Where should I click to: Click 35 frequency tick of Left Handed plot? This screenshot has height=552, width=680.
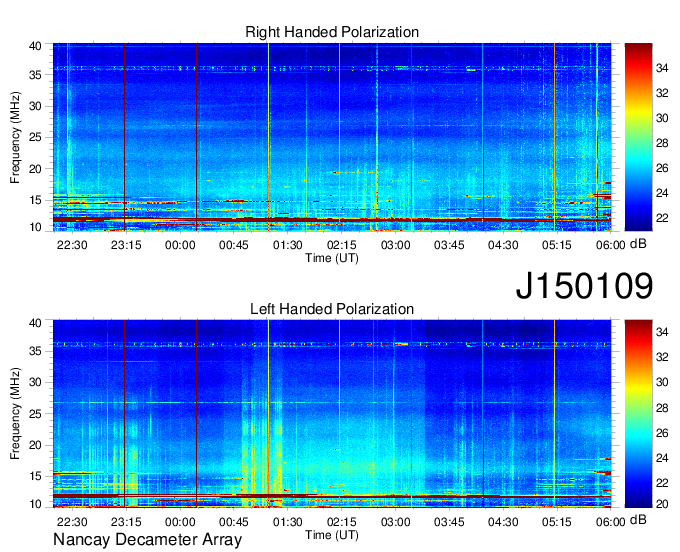(35, 351)
